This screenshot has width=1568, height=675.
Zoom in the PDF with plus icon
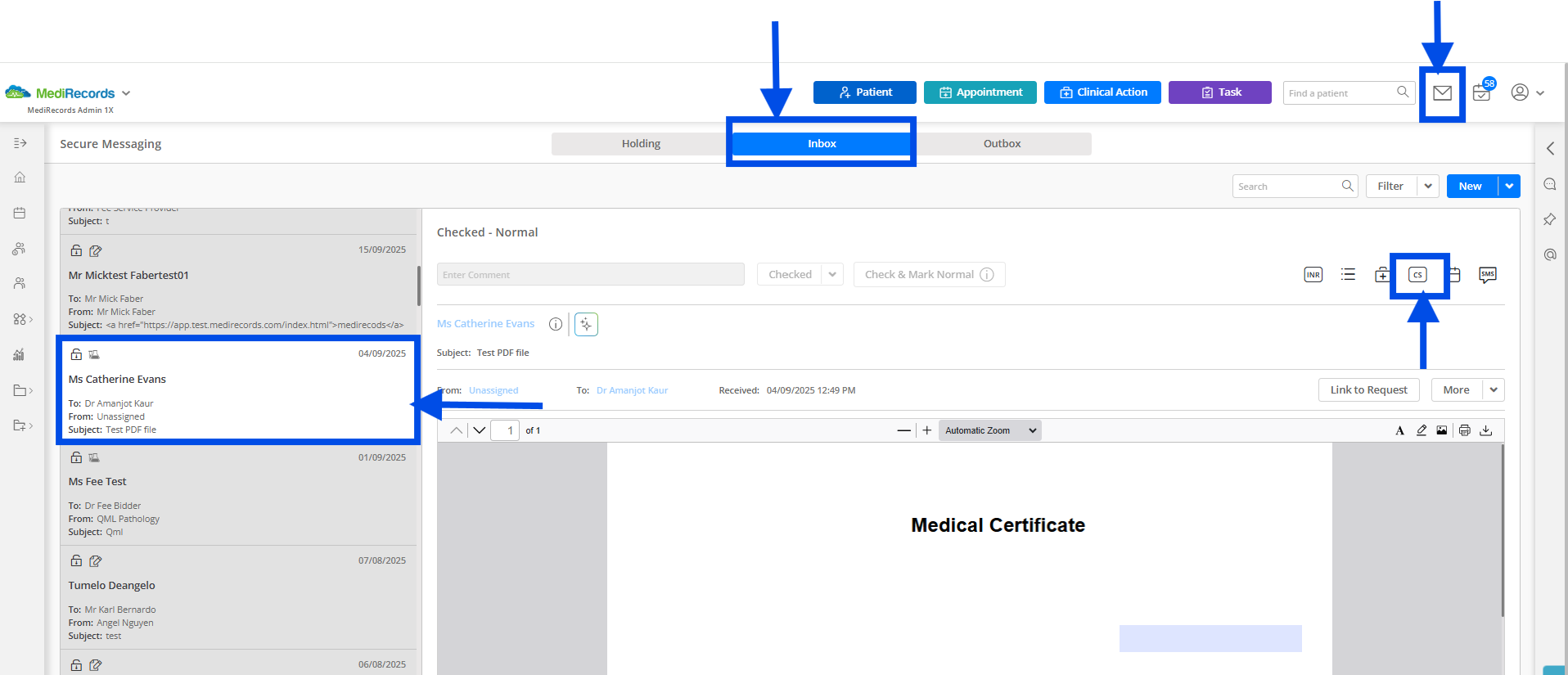(x=926, y=430)
